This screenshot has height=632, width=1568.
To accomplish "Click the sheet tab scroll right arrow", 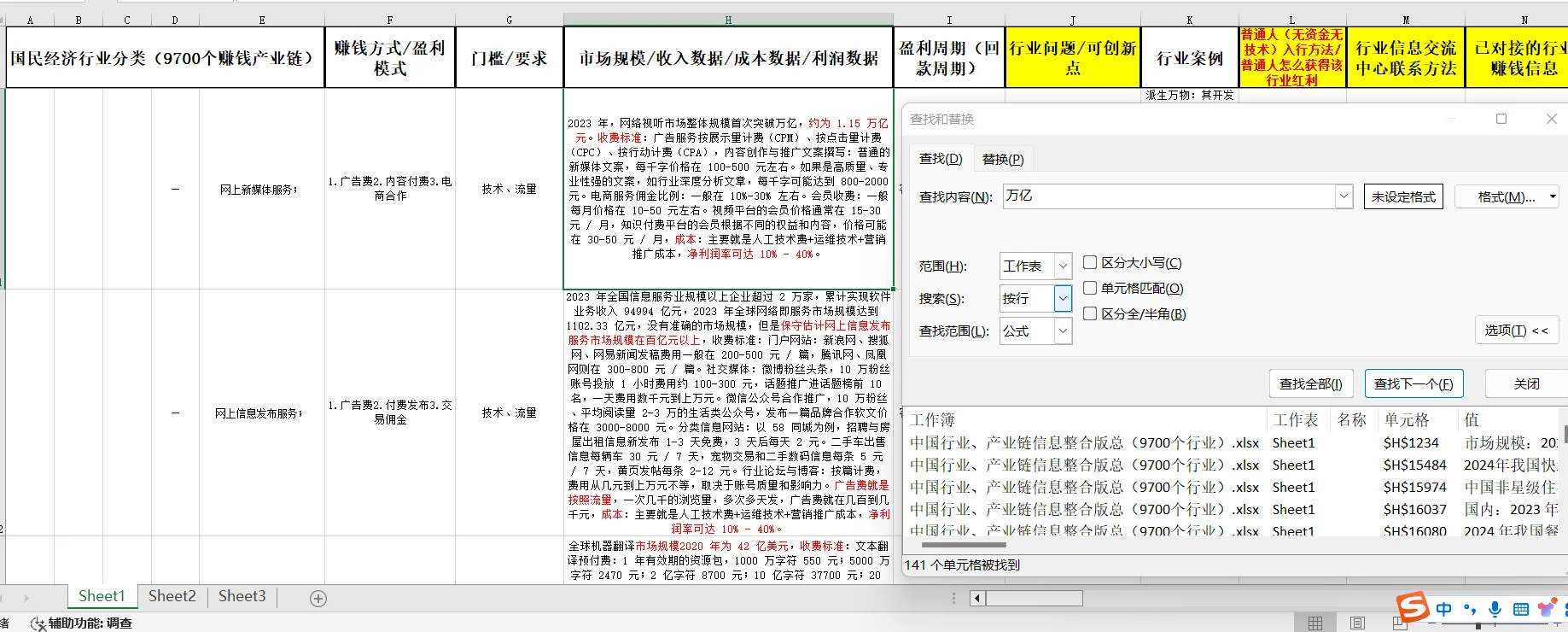I will click(x=26, y=598).
